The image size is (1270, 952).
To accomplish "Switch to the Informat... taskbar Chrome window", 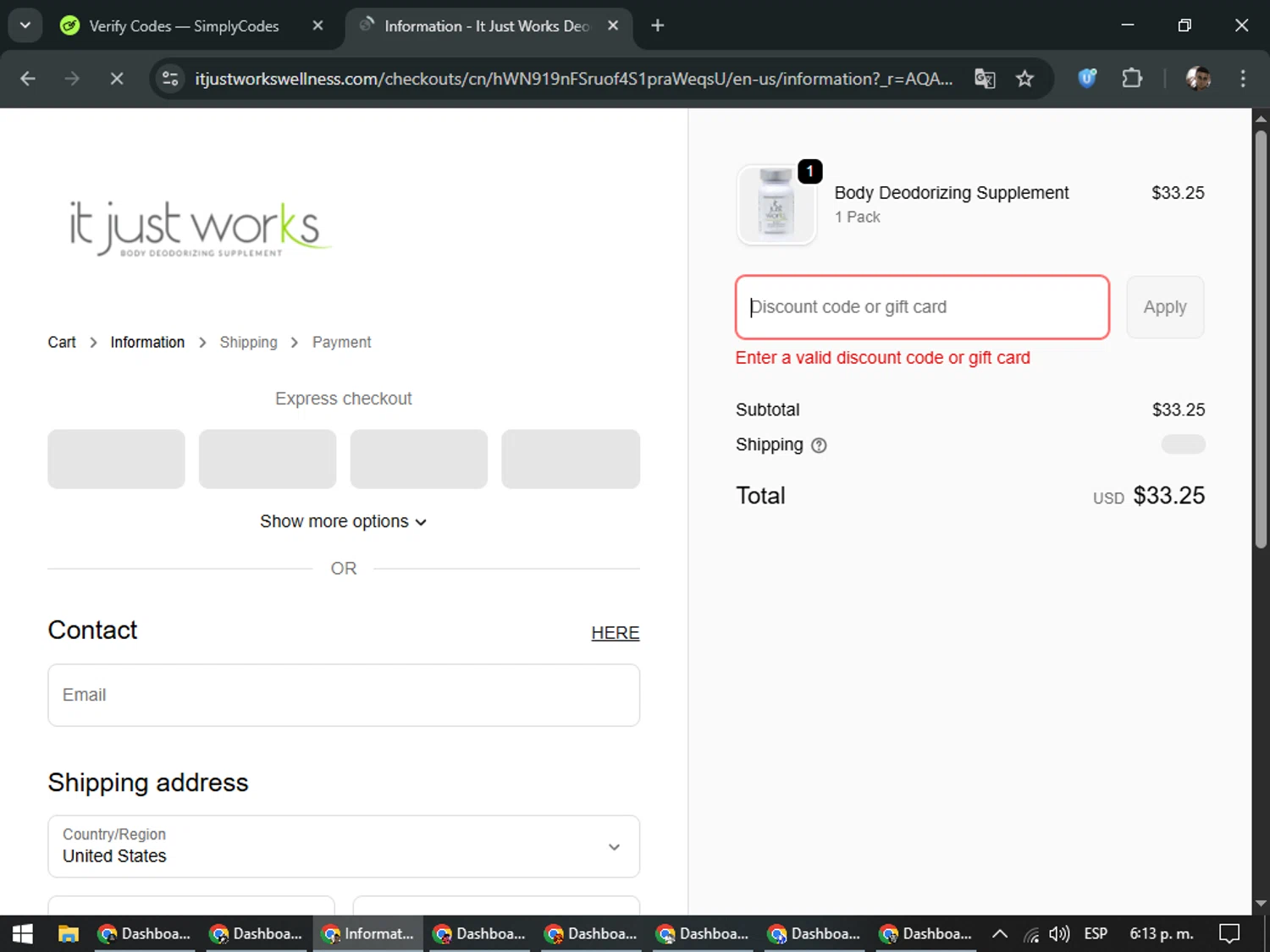I will 367,933.
